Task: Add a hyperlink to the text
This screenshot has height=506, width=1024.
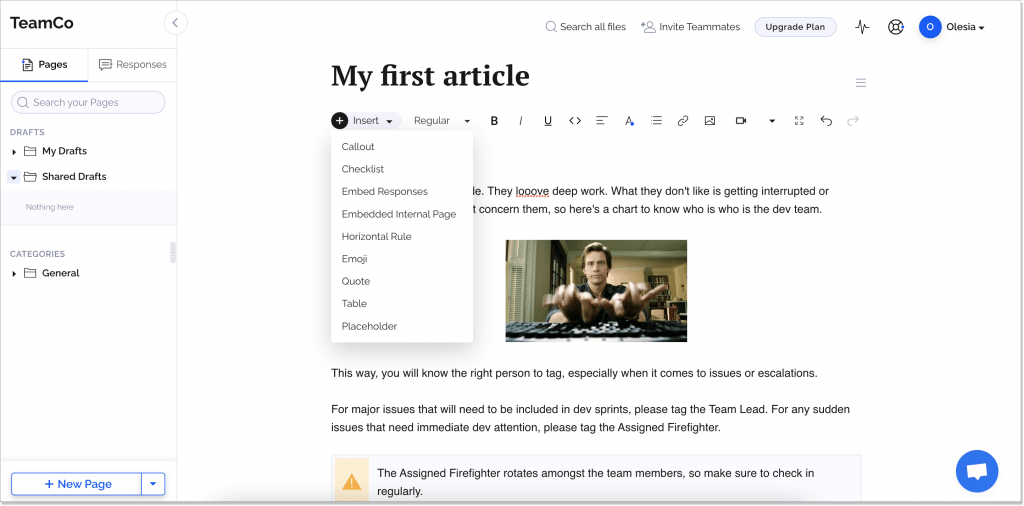Action: coord(683,121)
